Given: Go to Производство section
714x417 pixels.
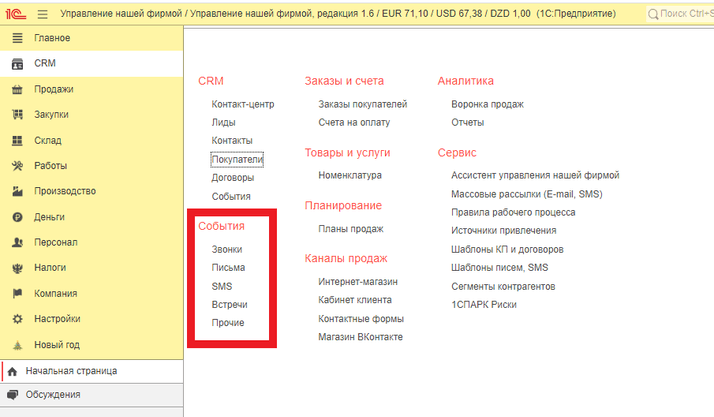Looking at the screenshot, I should (65, 191).
